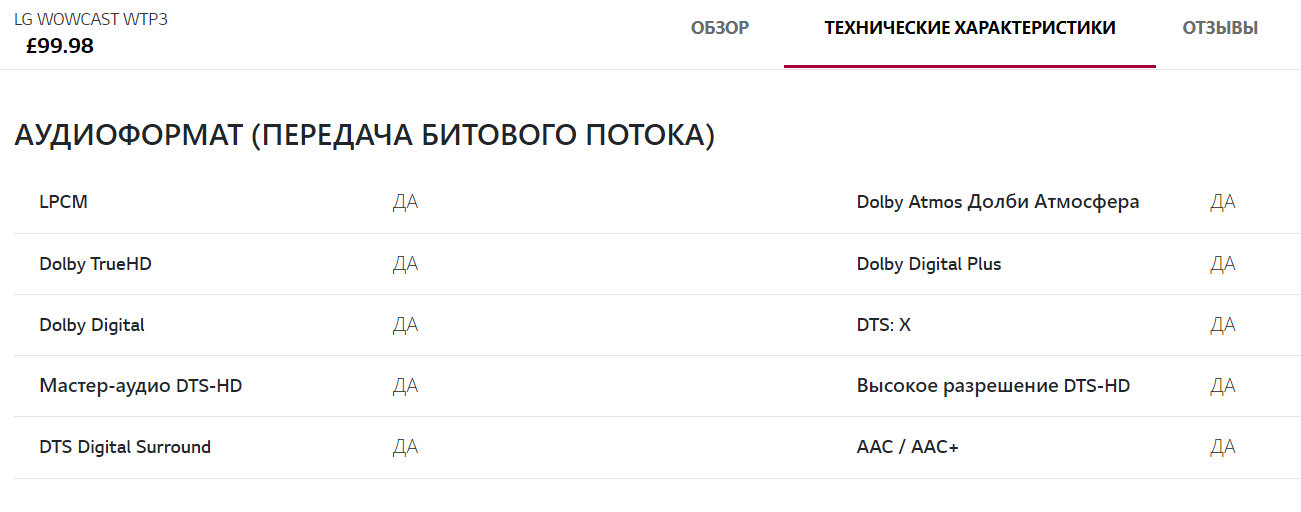Click the ДА value for DTS Digital Surround
Screen dimensions: 1301x512
tap(405, 447)
